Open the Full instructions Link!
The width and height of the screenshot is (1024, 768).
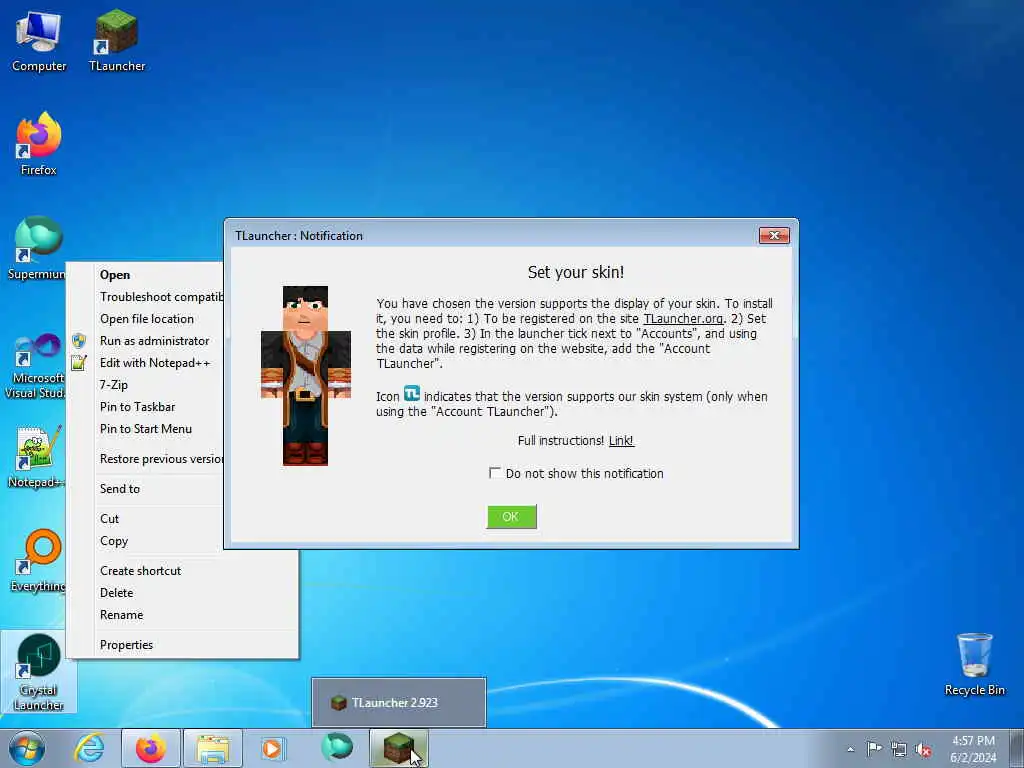click(621, 441)
